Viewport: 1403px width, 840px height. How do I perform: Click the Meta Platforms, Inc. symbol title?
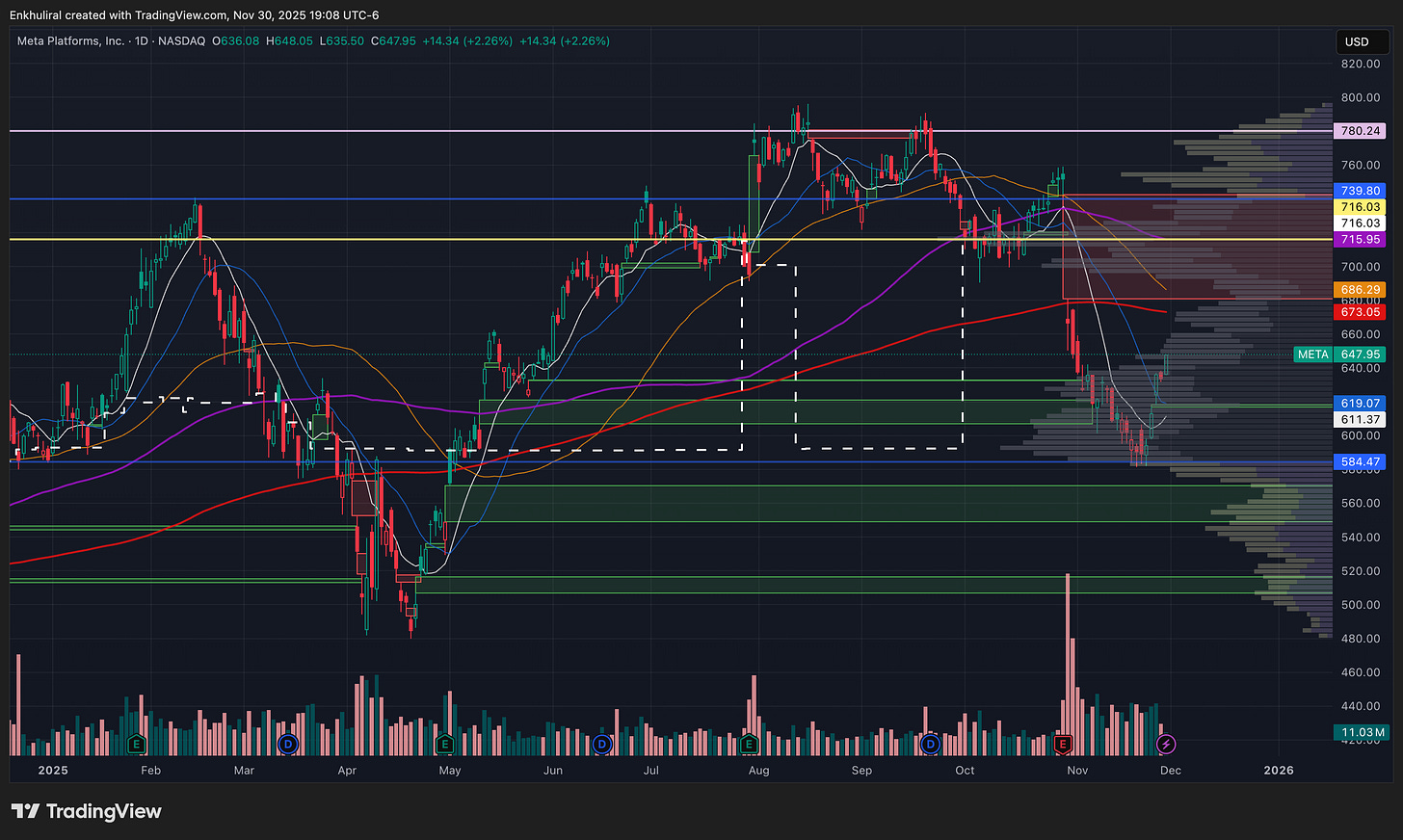tap(71, 41)
